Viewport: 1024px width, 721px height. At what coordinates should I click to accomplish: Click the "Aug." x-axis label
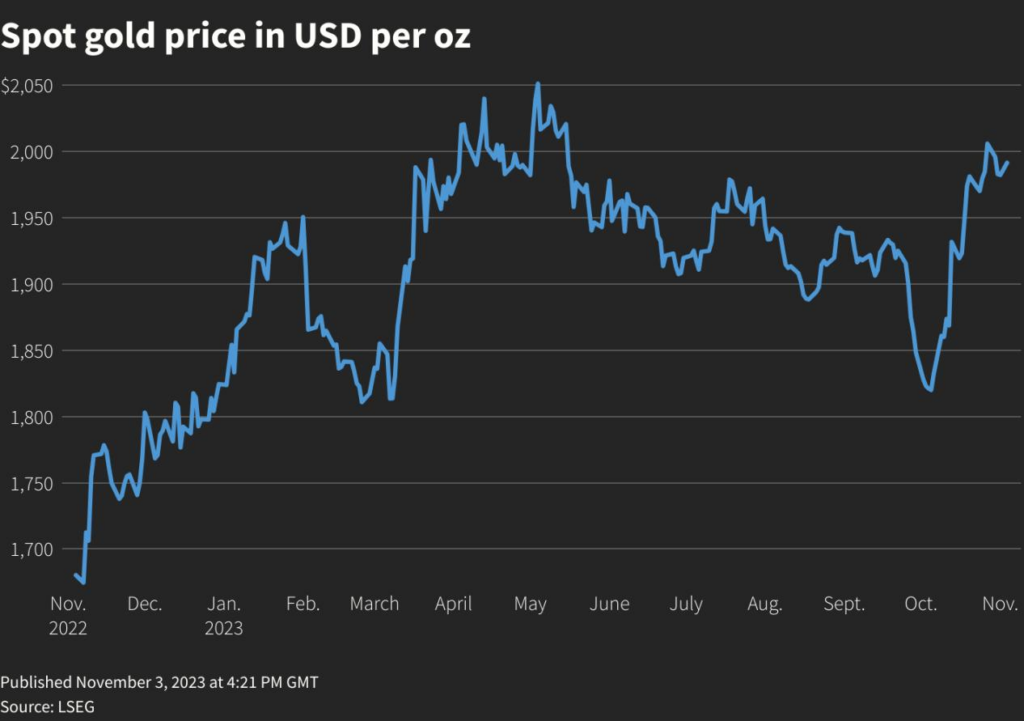(x=765, y=604)
